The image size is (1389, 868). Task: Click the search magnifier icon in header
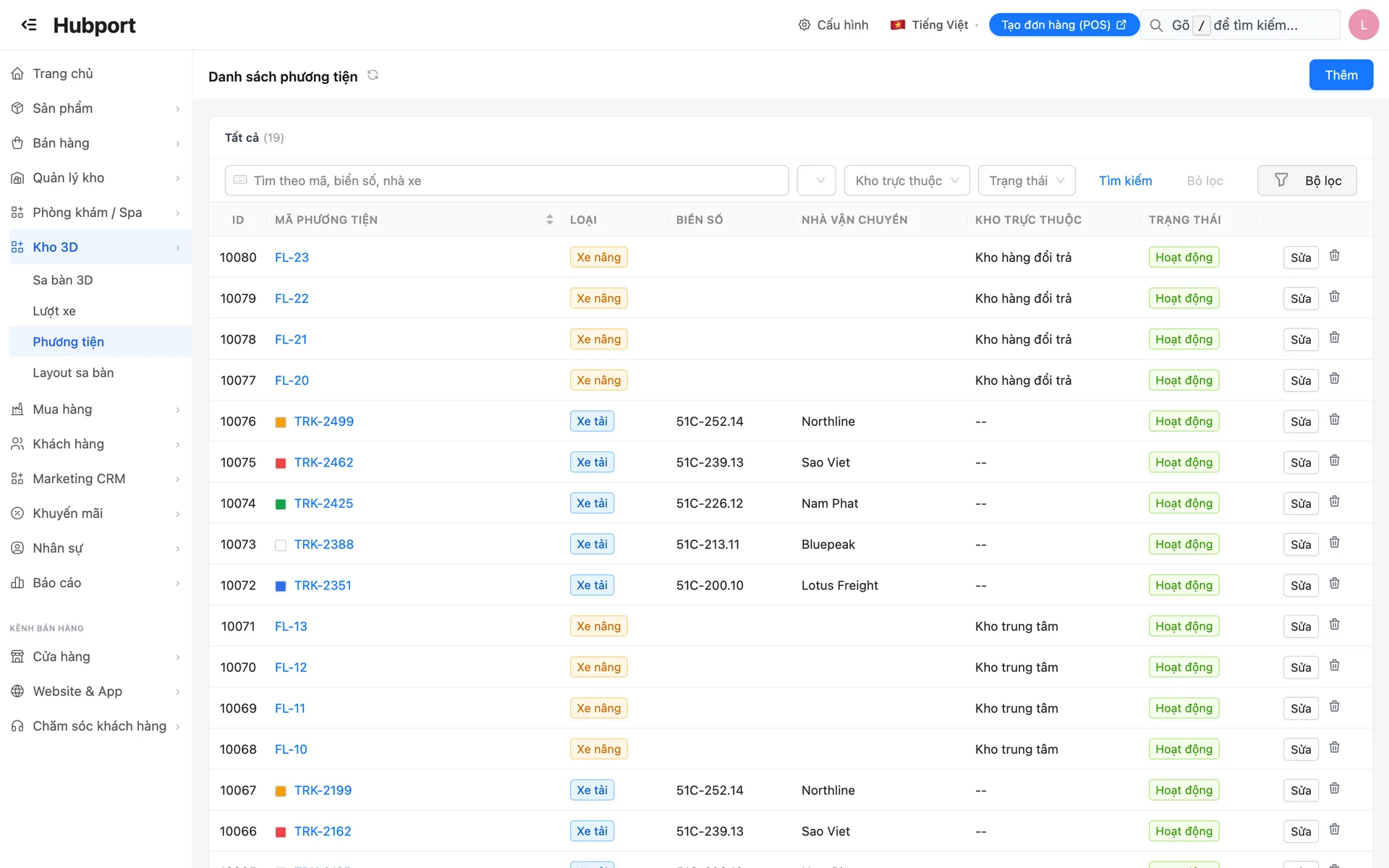tap(1156, 25)
